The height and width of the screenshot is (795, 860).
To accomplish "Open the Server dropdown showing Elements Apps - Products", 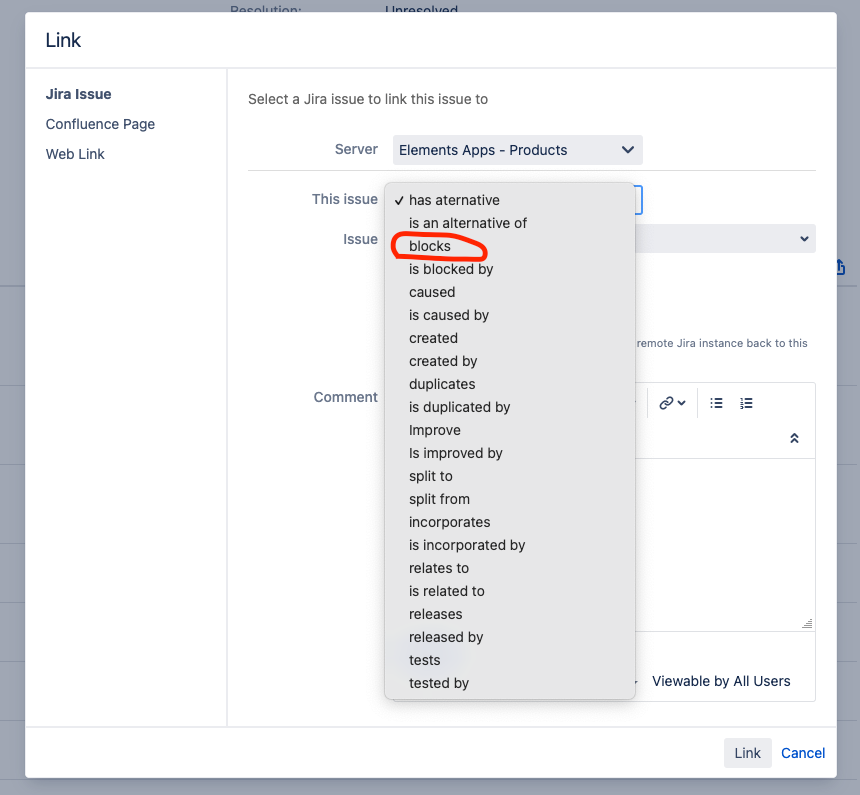I will click(x=517, y=148).
